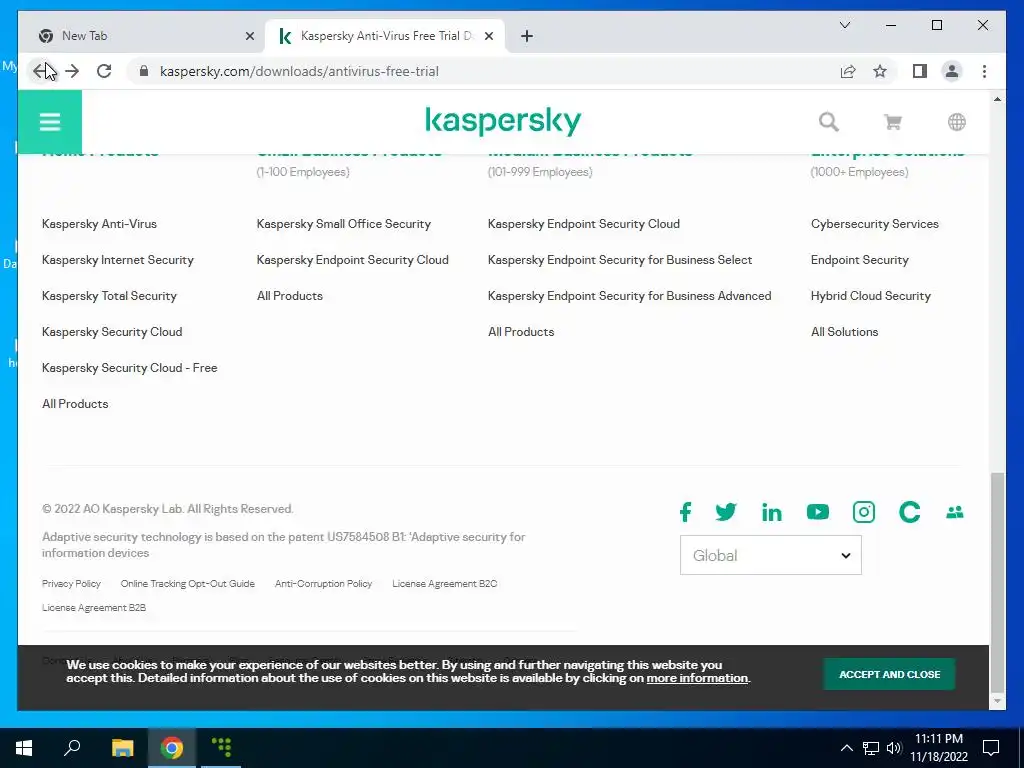Click the scrollbar up arrow
The width and height of the screenshot is (1024, 768).
(x=997, y=99)
